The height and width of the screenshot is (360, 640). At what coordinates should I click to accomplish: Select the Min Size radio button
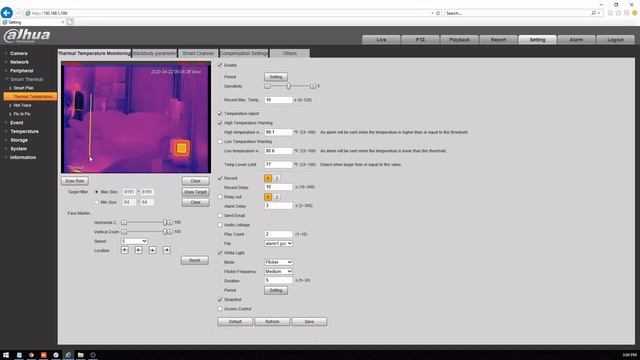97,202
